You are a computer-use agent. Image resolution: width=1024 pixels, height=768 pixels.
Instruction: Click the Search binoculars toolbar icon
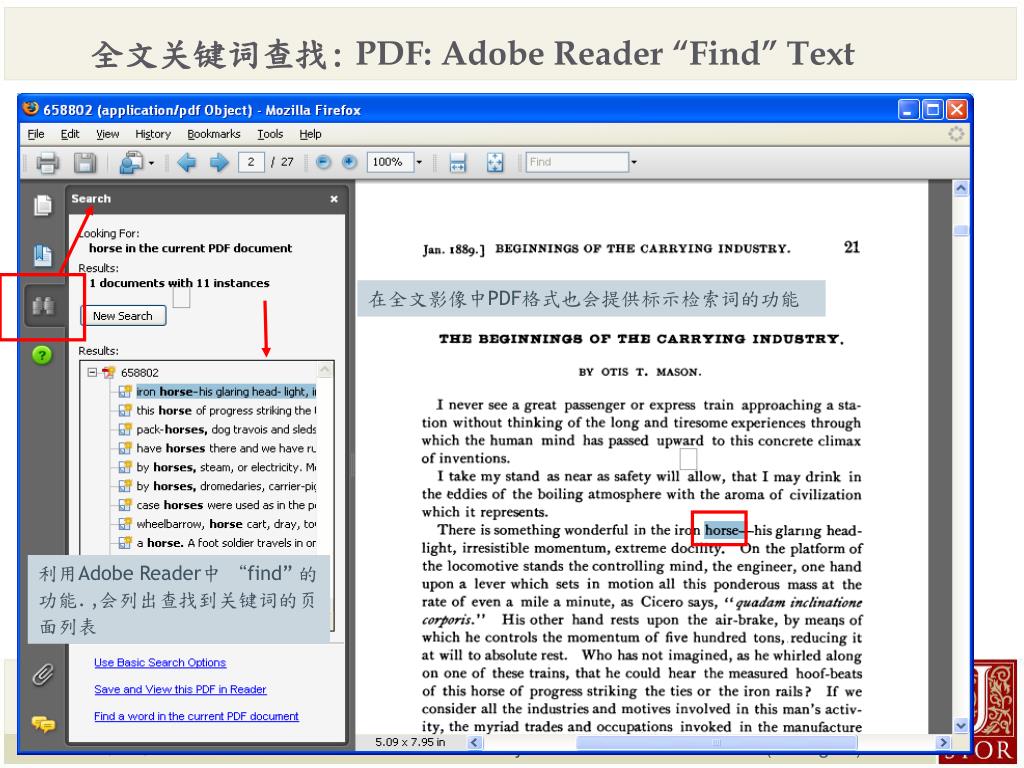click(131, 163)
